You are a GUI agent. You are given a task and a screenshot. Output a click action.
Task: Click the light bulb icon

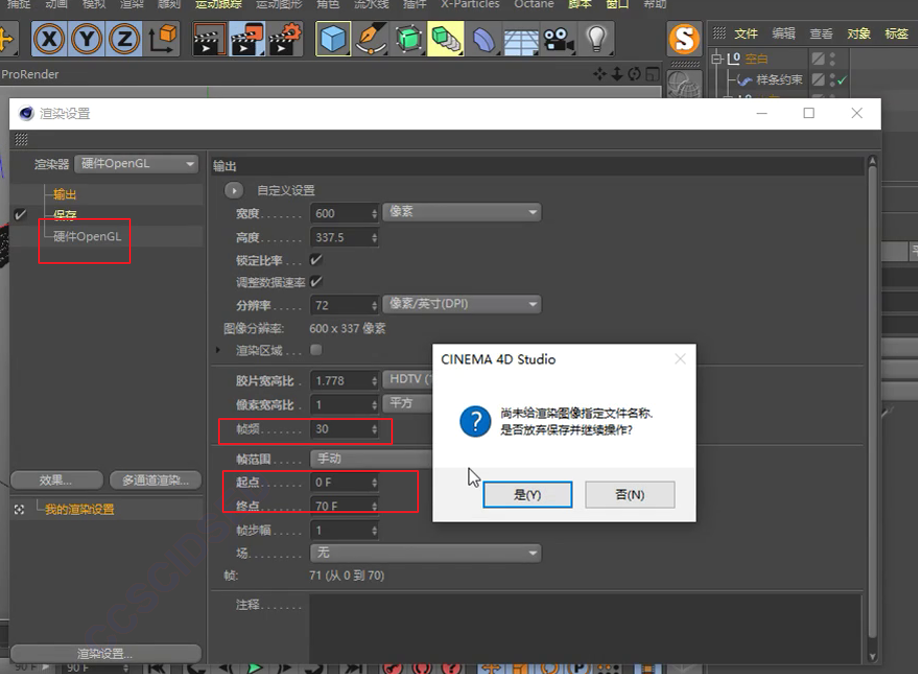596,39
